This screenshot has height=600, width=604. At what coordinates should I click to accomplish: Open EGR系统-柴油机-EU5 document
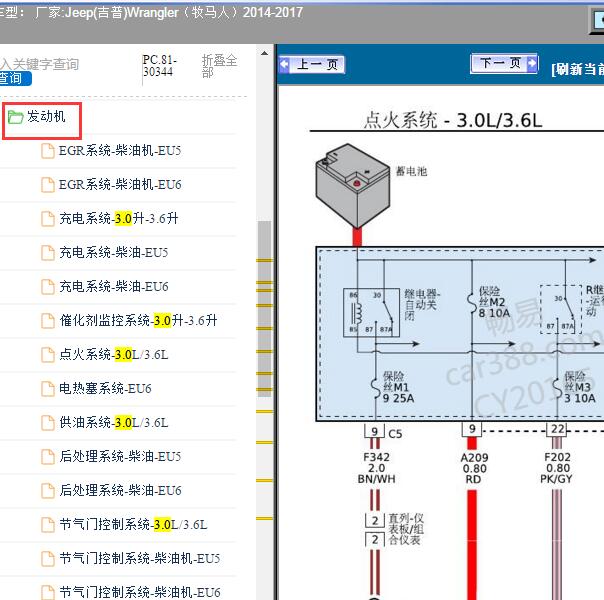pos(120,151)
